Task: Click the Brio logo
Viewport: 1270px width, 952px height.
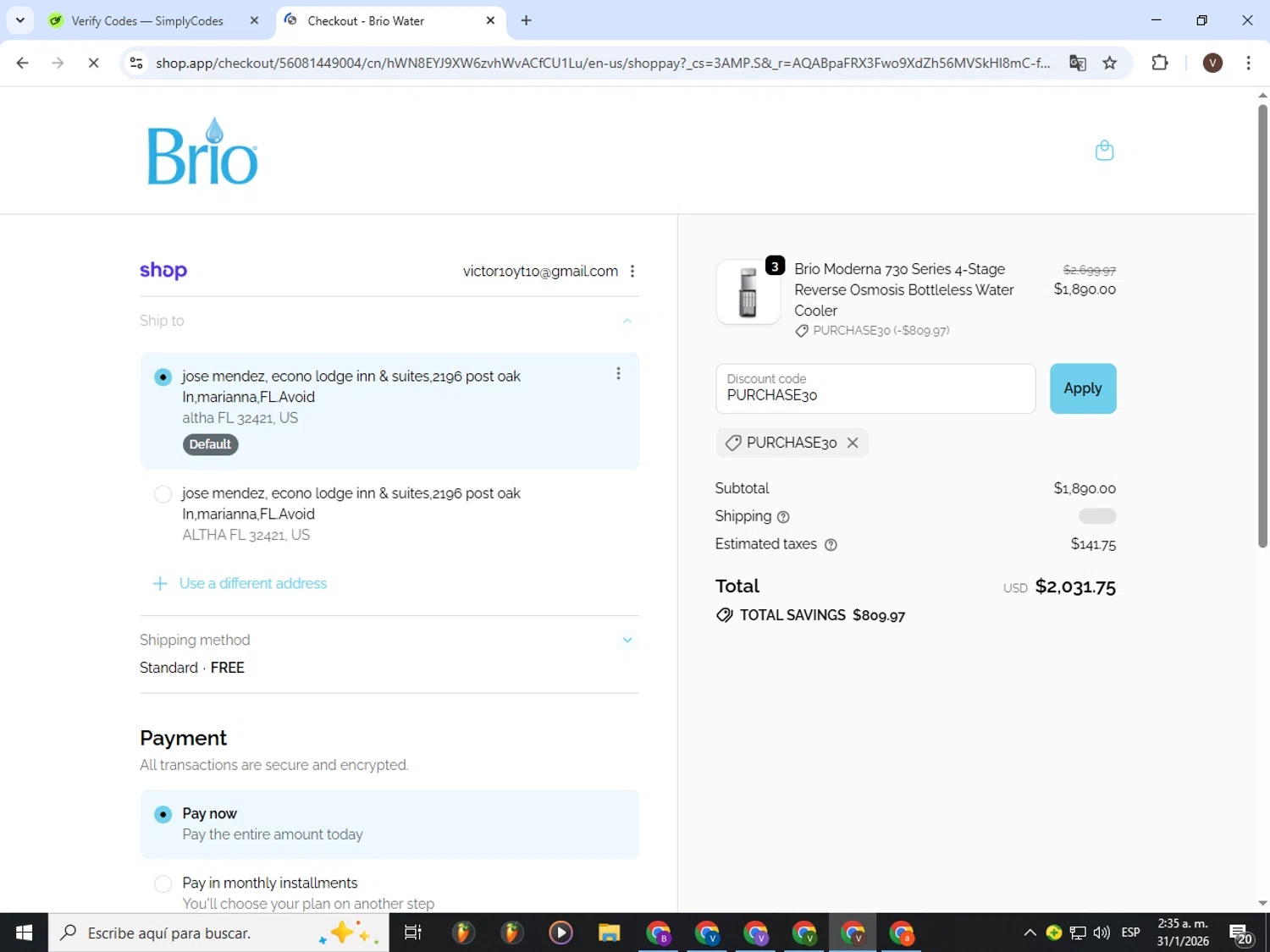Action: [202, 151]
